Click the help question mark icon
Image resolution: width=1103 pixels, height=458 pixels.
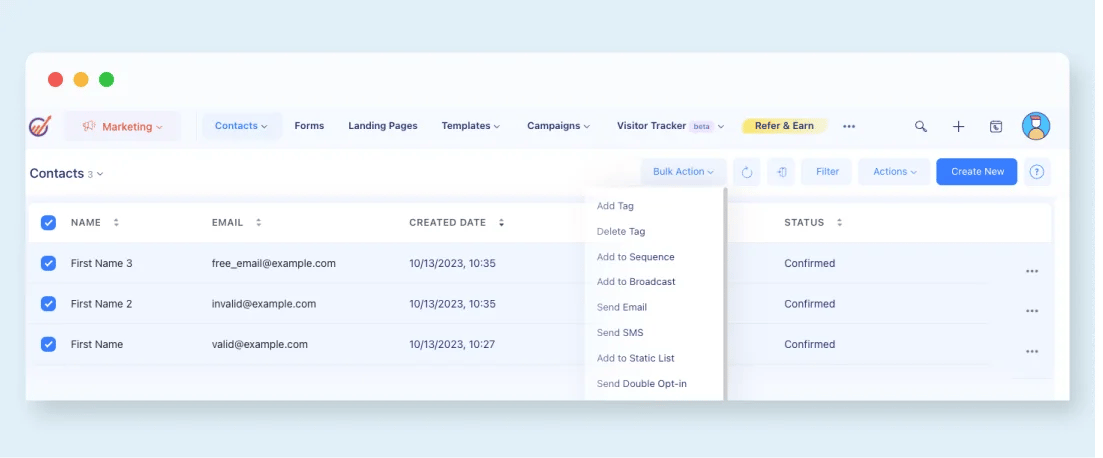tap(1037, 172)
